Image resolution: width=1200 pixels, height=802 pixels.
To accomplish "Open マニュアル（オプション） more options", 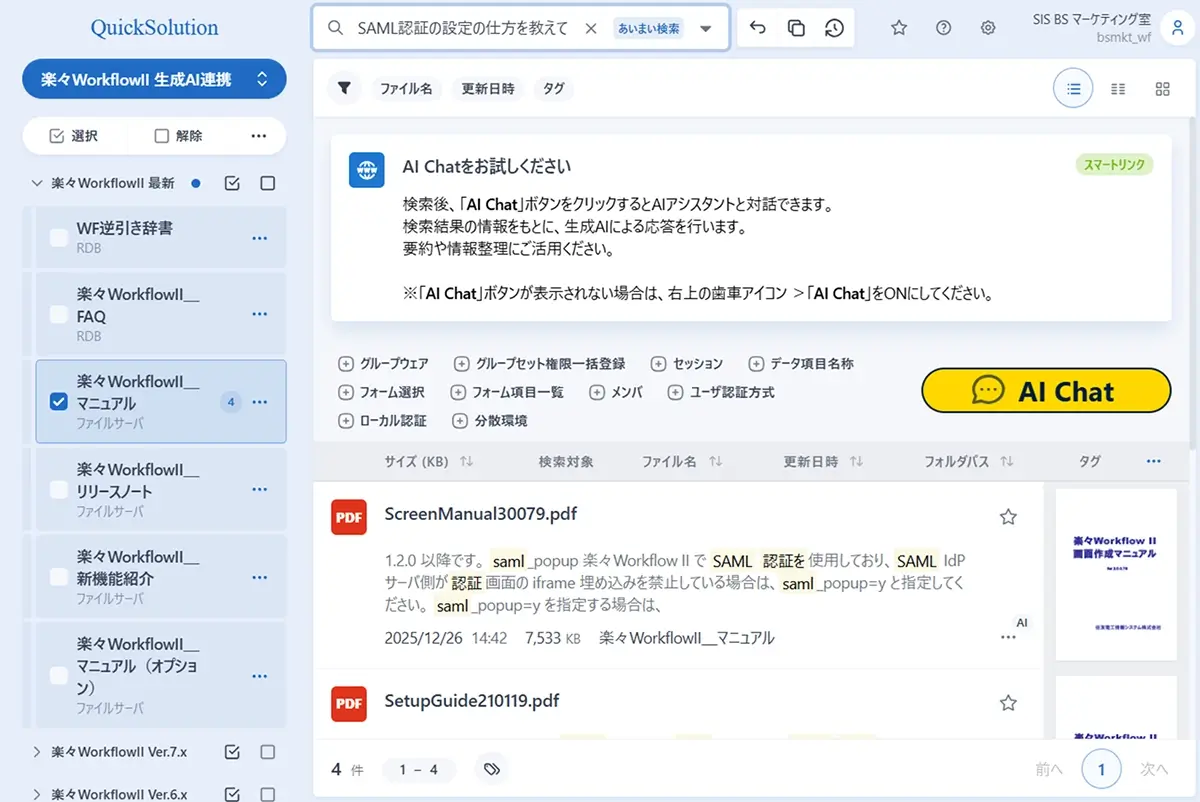I will point(260,676).
